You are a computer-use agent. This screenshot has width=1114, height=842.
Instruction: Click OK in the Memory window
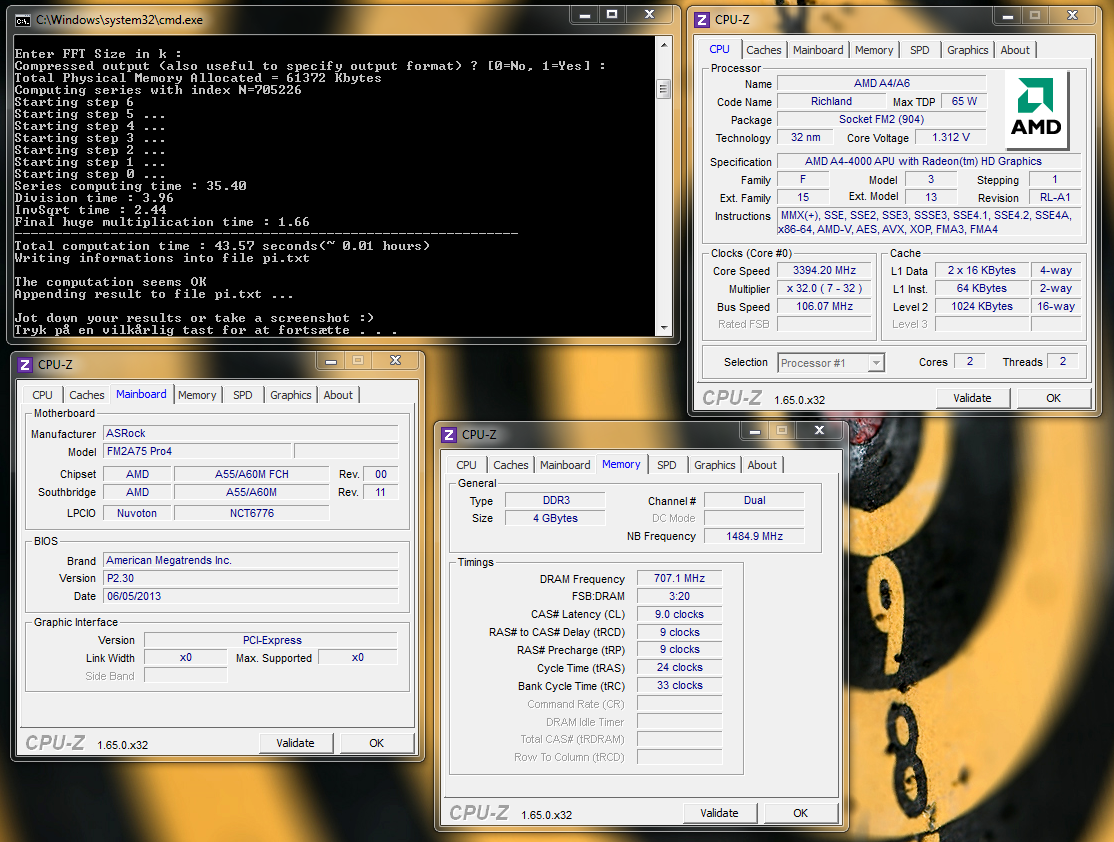(x=800, y=813)
